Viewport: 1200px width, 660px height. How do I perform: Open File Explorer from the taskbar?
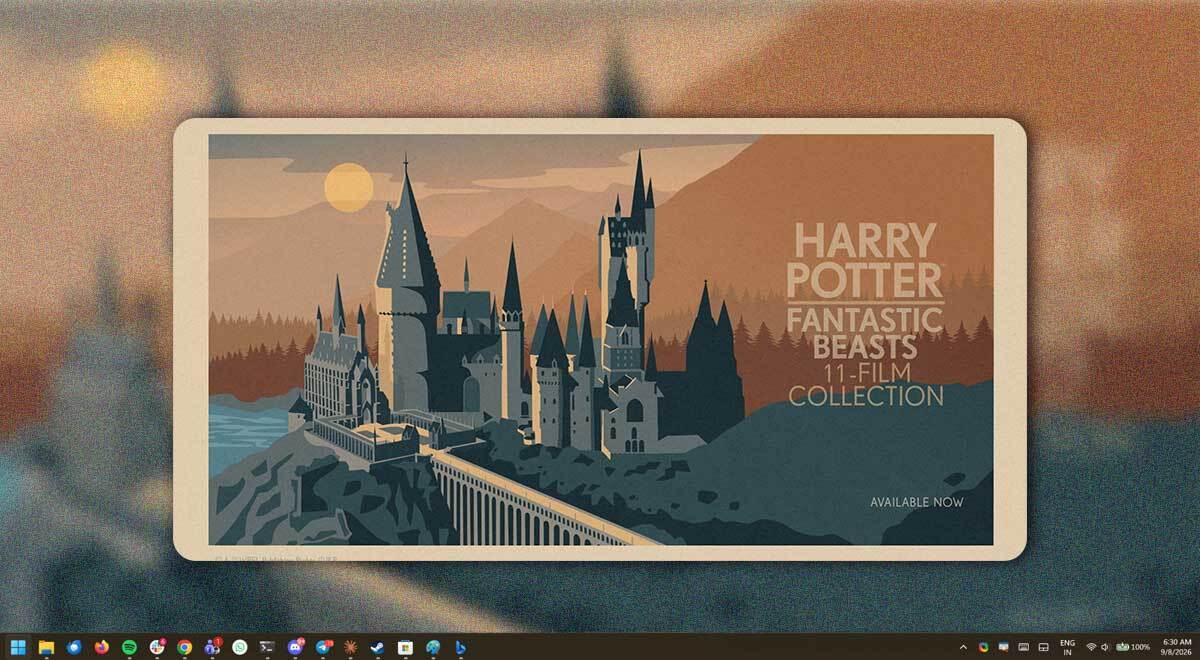pyautogui.click(x=46, y=647)
